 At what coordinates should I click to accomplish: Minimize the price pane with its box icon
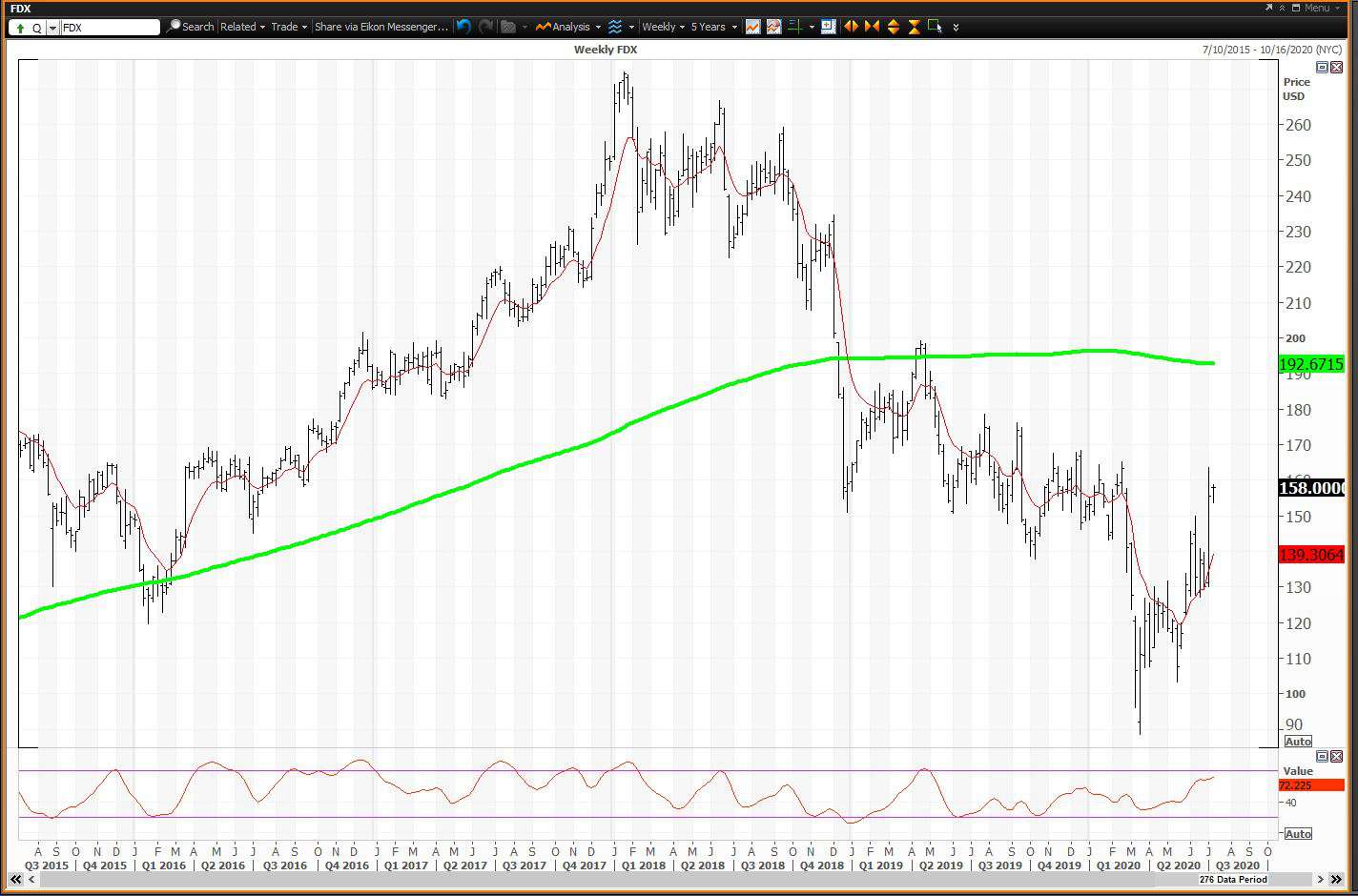[1322, 68]
